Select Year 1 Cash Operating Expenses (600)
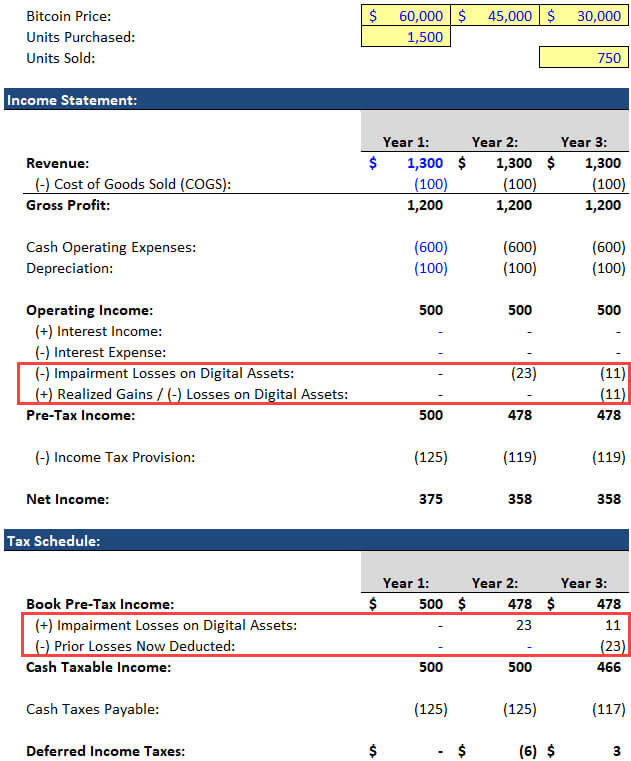This screenshot has height=761, width=631. point(431,248)
